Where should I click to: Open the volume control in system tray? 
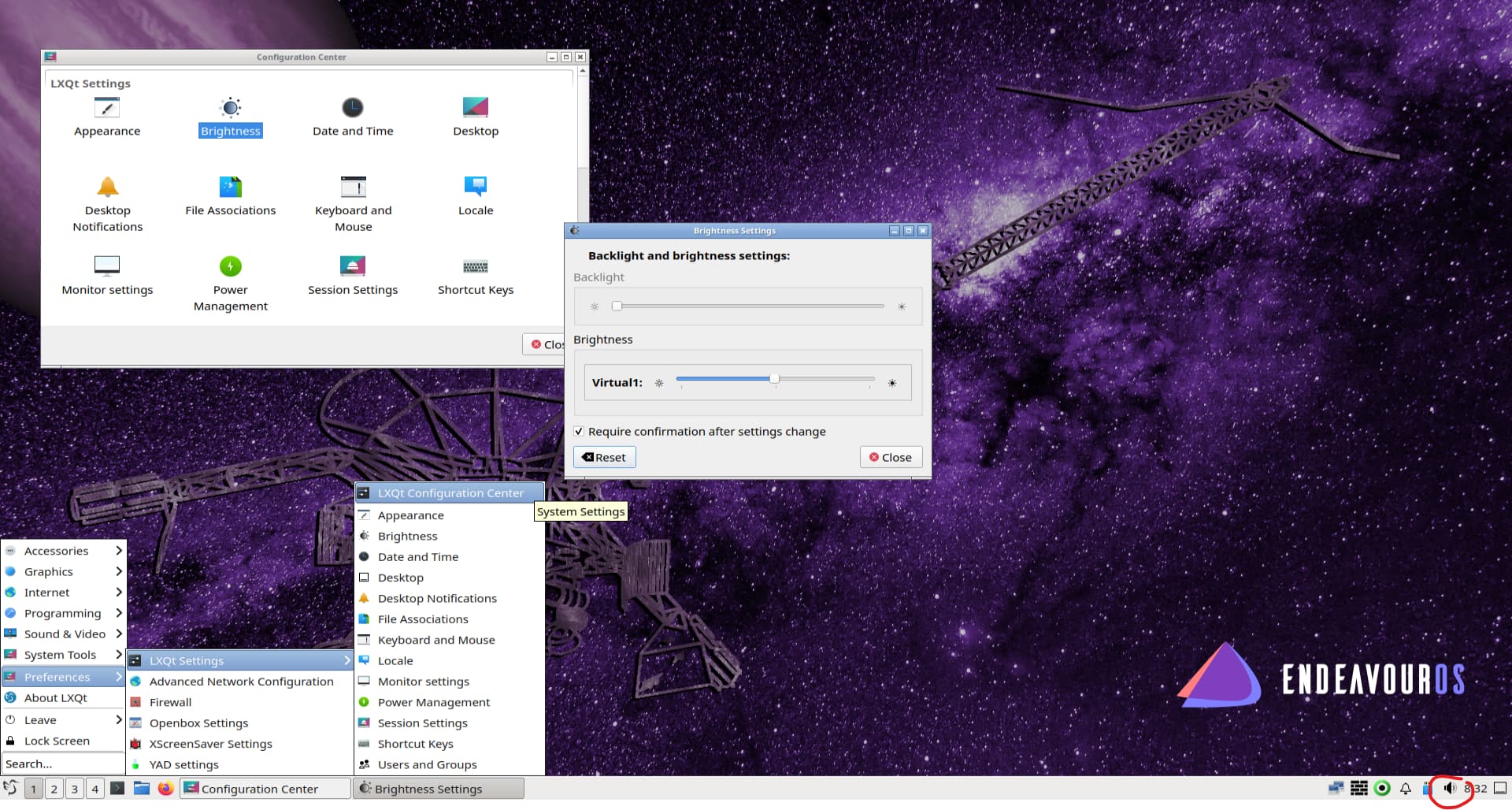(1450, 788)
